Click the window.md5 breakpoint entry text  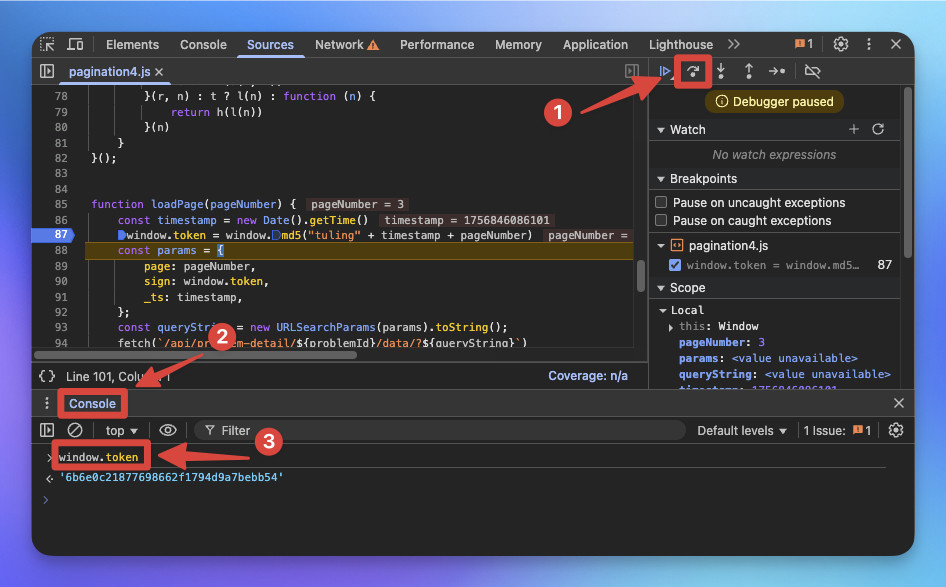click(772, 265)
